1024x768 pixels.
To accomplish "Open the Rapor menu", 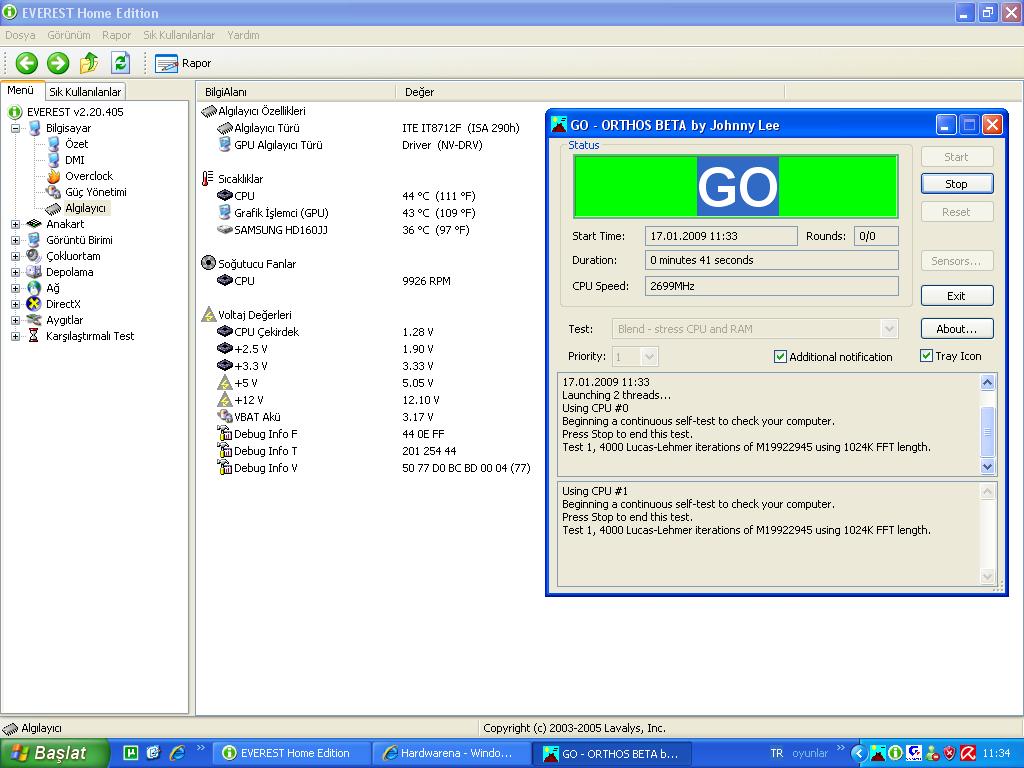I will pyautogui.click(x=116, y=35).
